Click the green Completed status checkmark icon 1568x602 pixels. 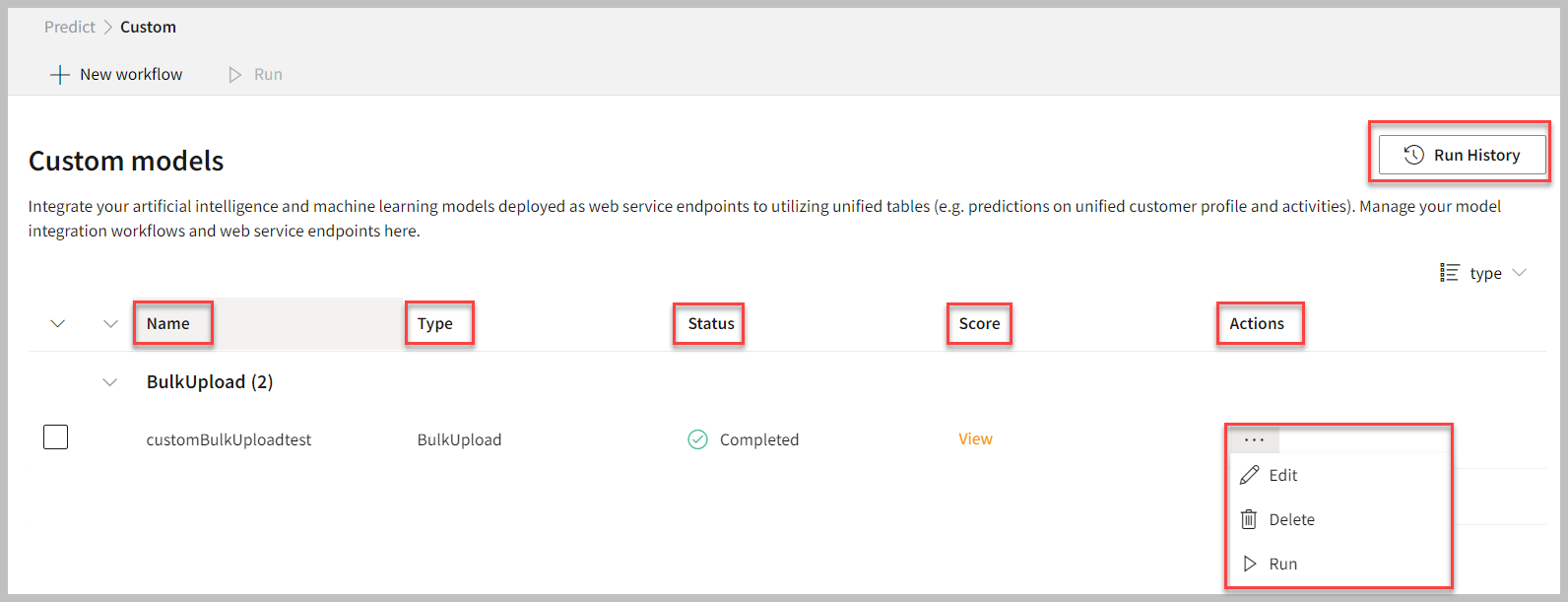[x=697, y=439]
